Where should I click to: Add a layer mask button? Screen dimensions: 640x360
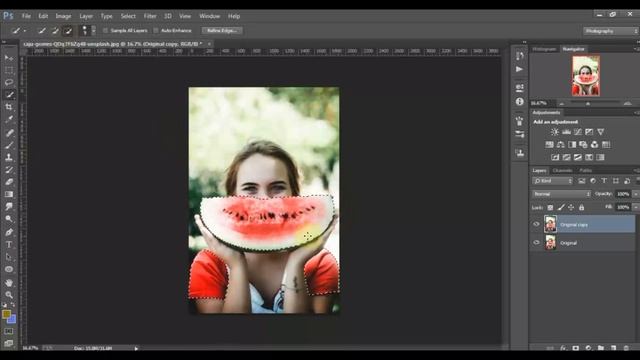[x=576, y=348]
